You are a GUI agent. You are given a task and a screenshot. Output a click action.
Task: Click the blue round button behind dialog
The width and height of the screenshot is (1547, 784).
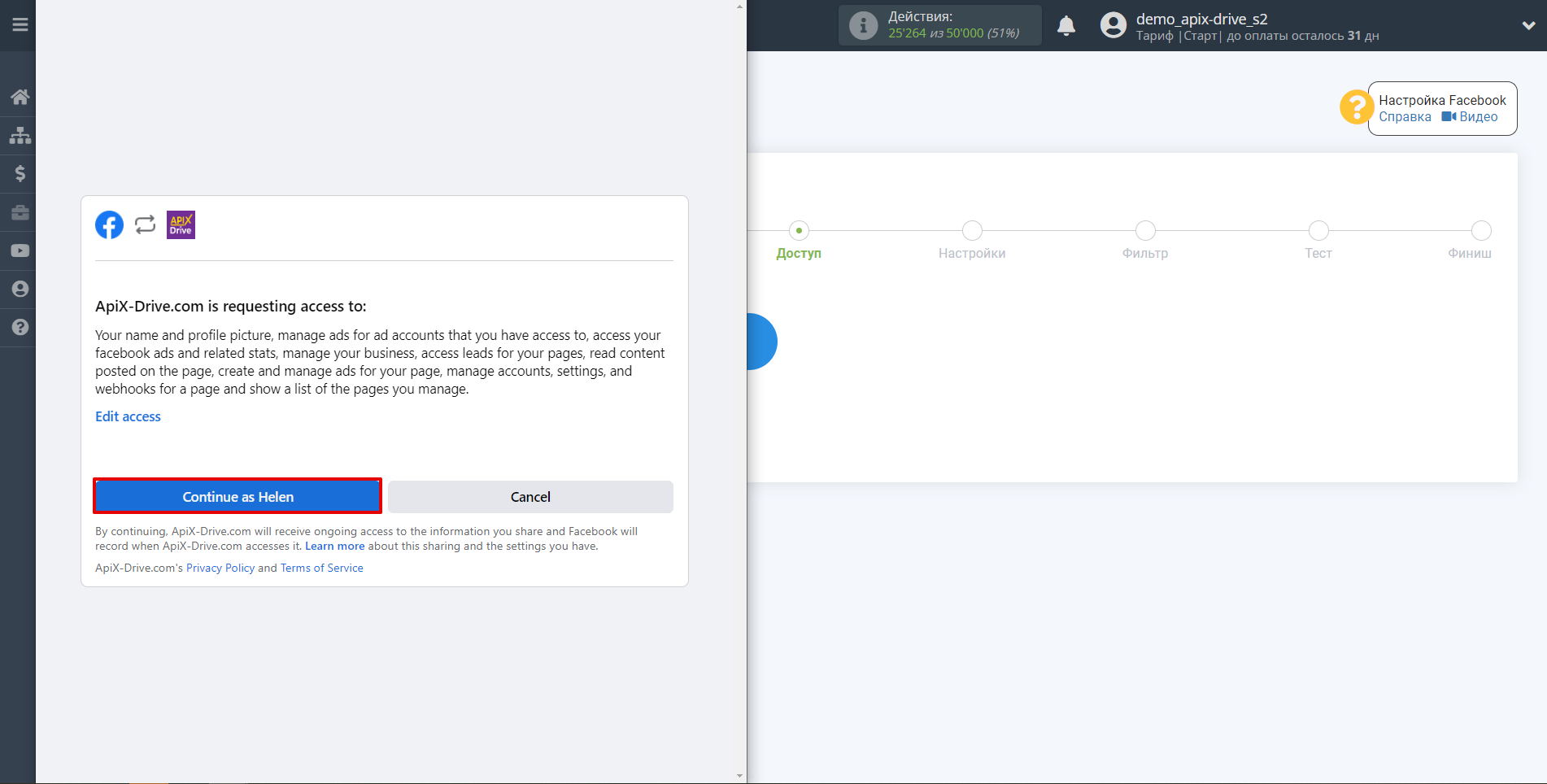762,342
